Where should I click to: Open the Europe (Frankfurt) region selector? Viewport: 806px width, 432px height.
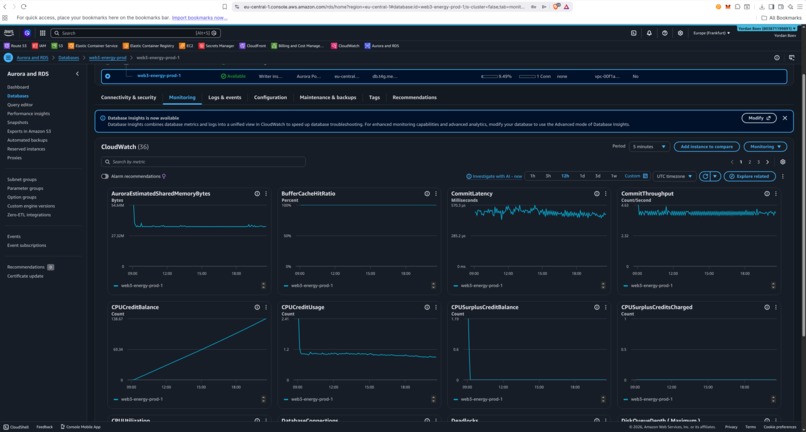(x=712, y=33)
